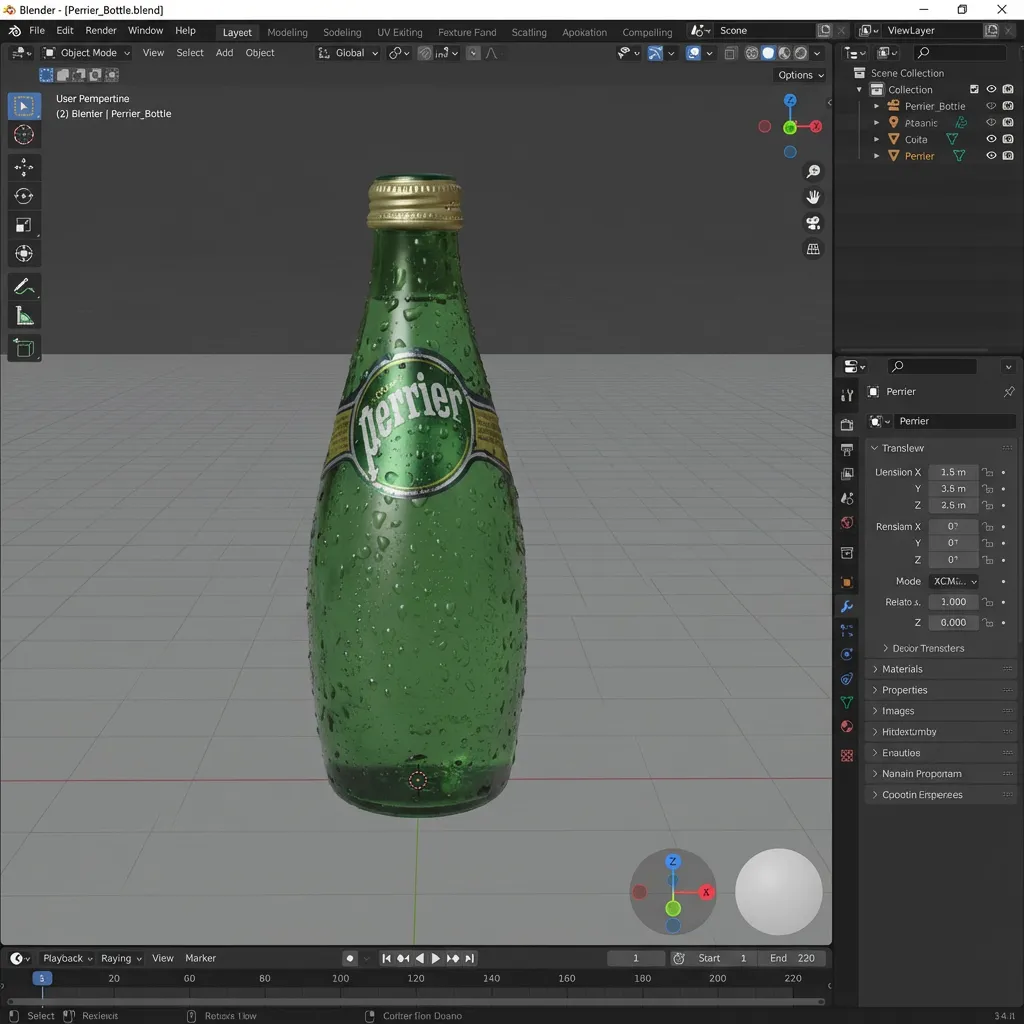This screenshot has height=1024, width=1024.
Task: Select the Move tool in the toolbar
Action: 24,167
